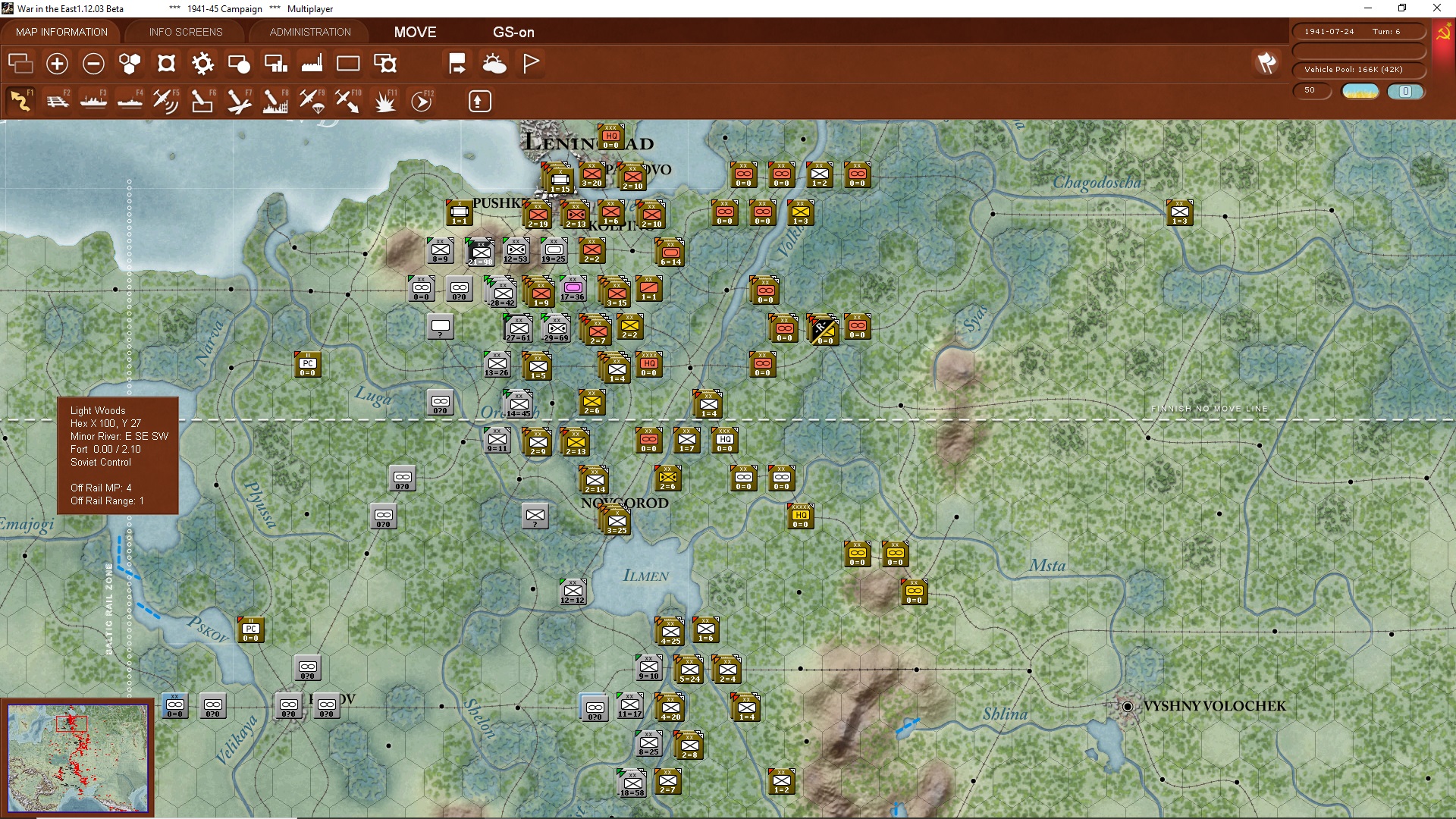This screenshot has width=1456, height=819.
Task: Select Air recon mode (F5) icon
Action: pos(166,101)
